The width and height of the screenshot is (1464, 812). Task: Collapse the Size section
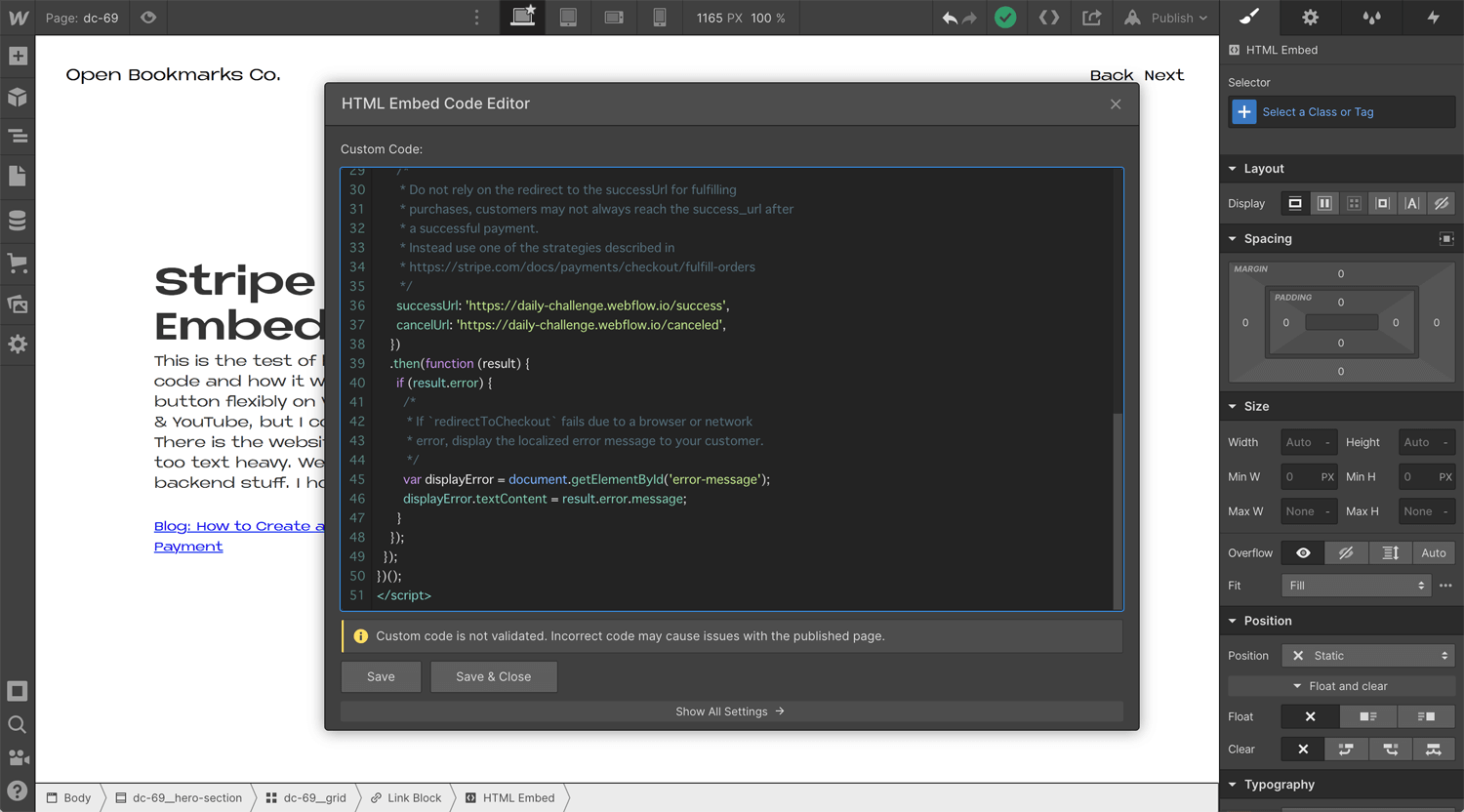click(x=1248, y=407)
